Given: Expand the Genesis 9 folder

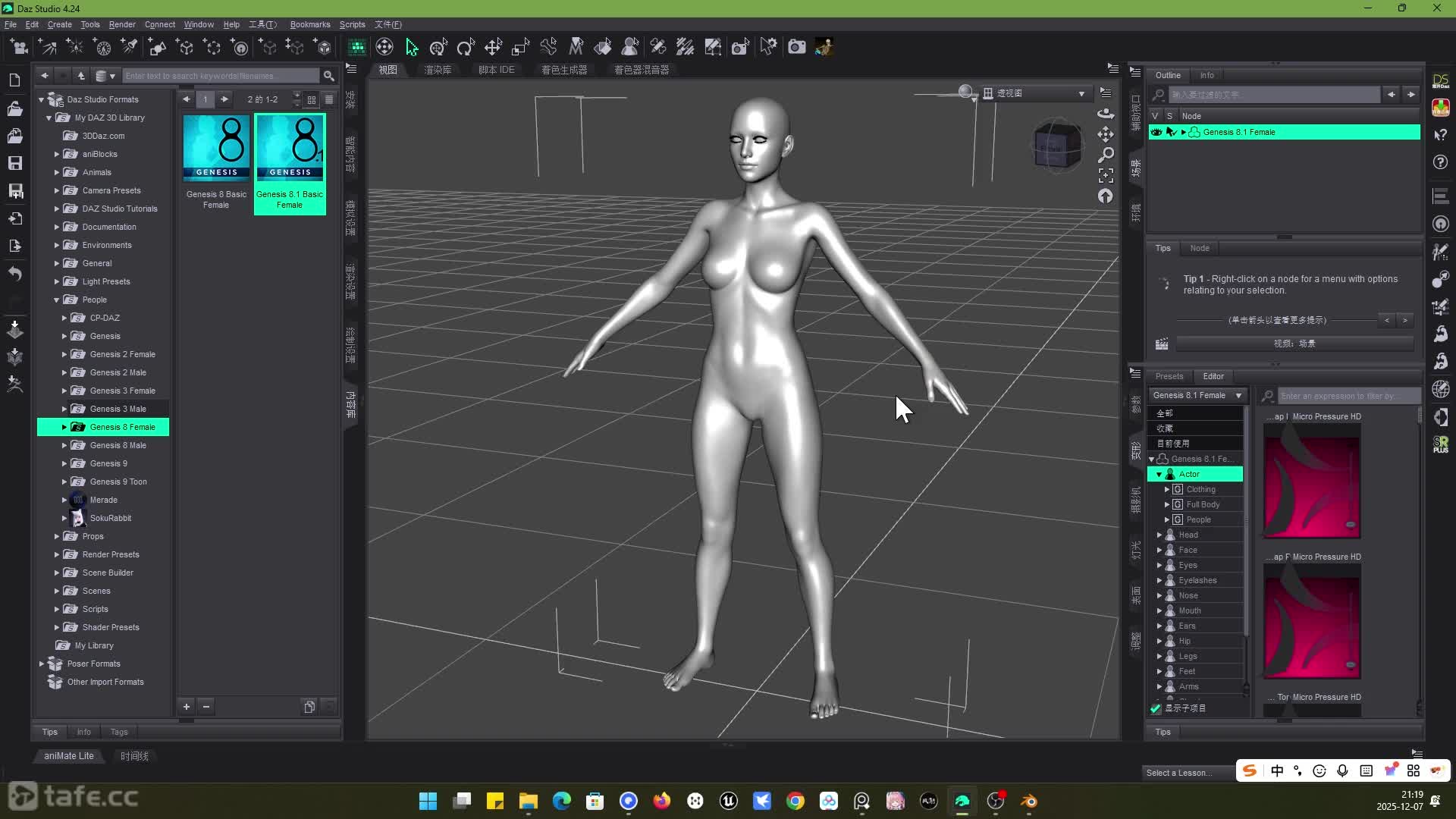Looking at the screenshot, I should (64, 463).
